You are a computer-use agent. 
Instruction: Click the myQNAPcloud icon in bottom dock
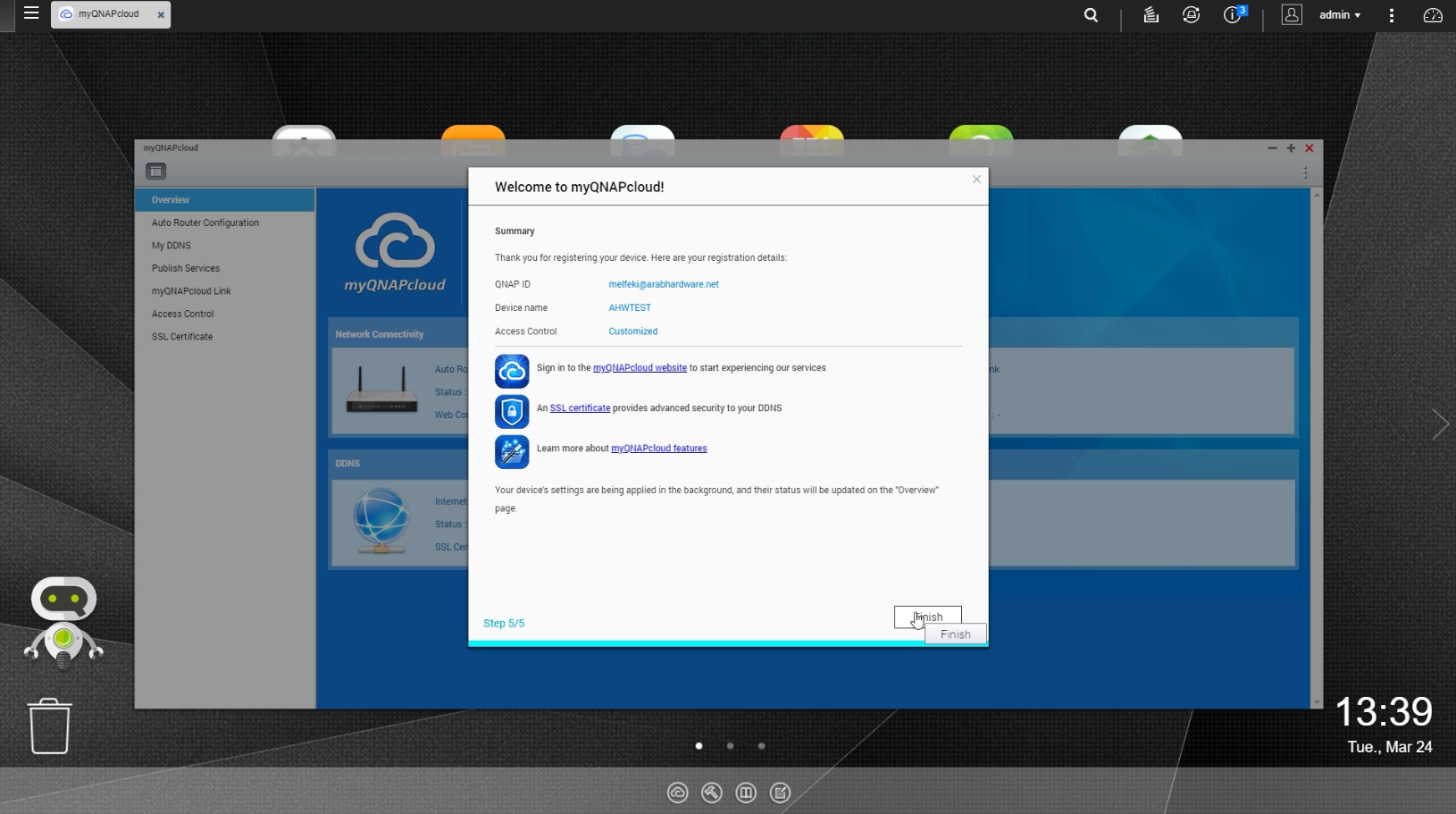[x=678, y=793]
